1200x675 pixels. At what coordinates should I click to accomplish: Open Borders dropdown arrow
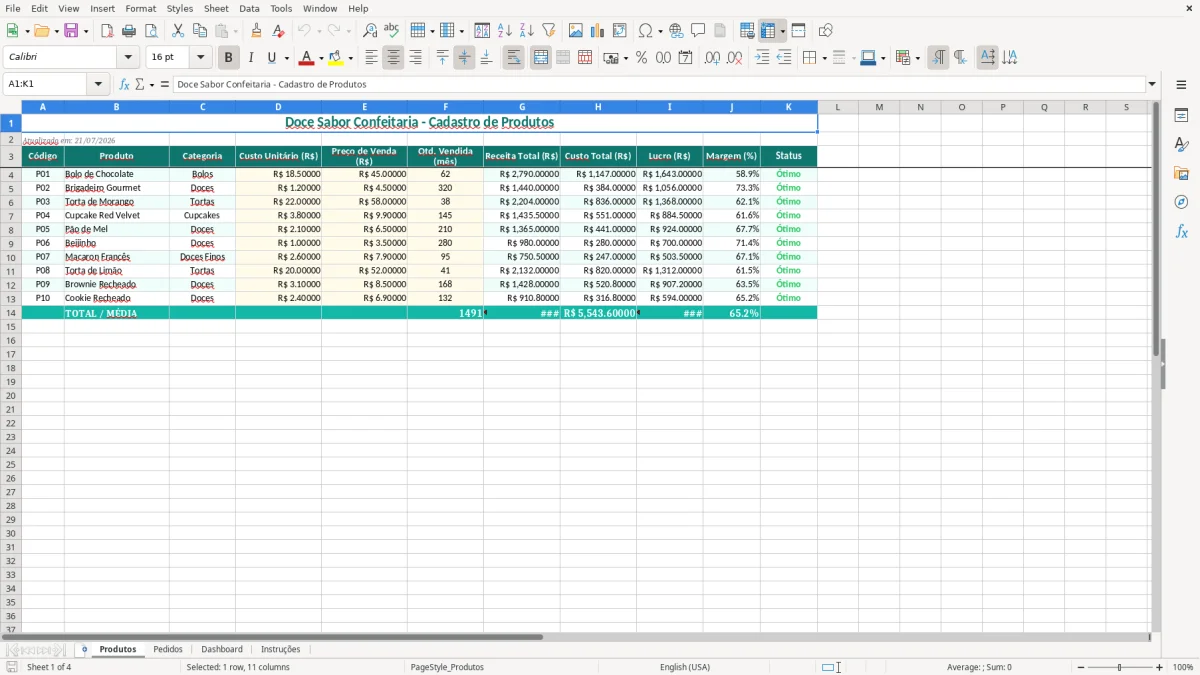point(824,58)
